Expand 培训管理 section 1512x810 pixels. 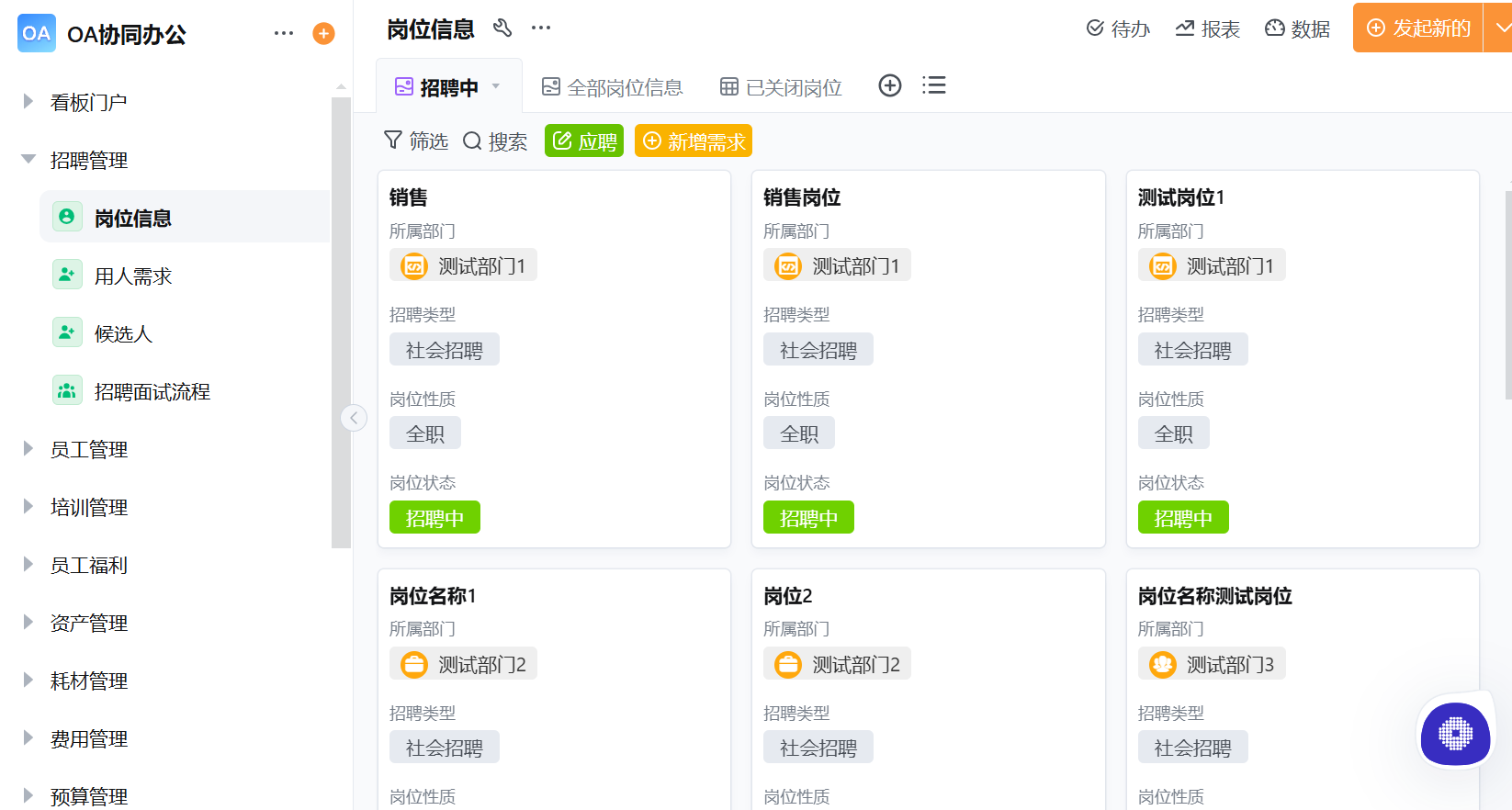[28, 507]
